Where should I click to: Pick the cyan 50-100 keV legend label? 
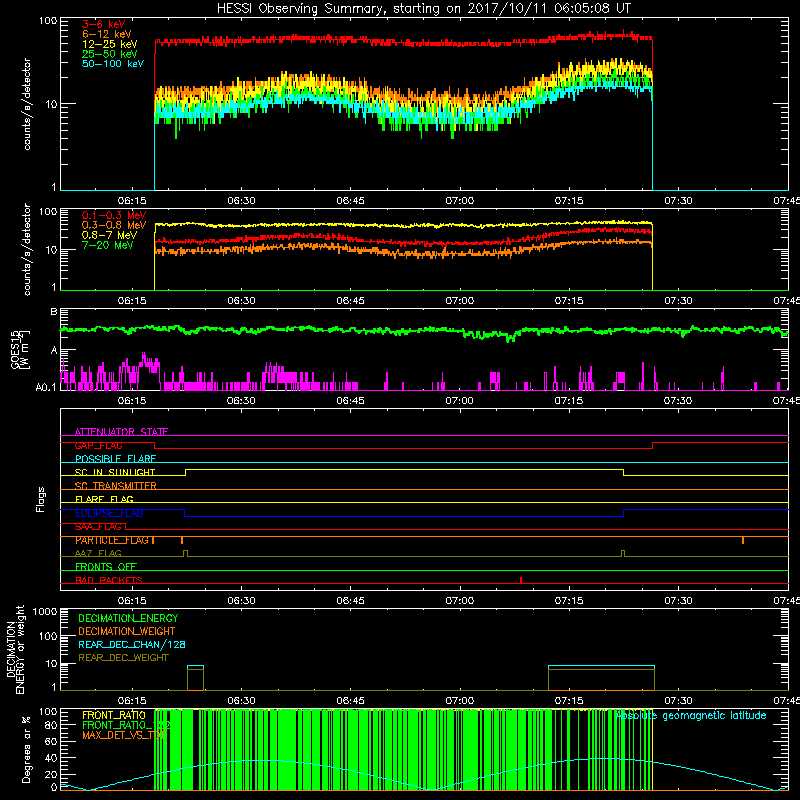point(113,64)
